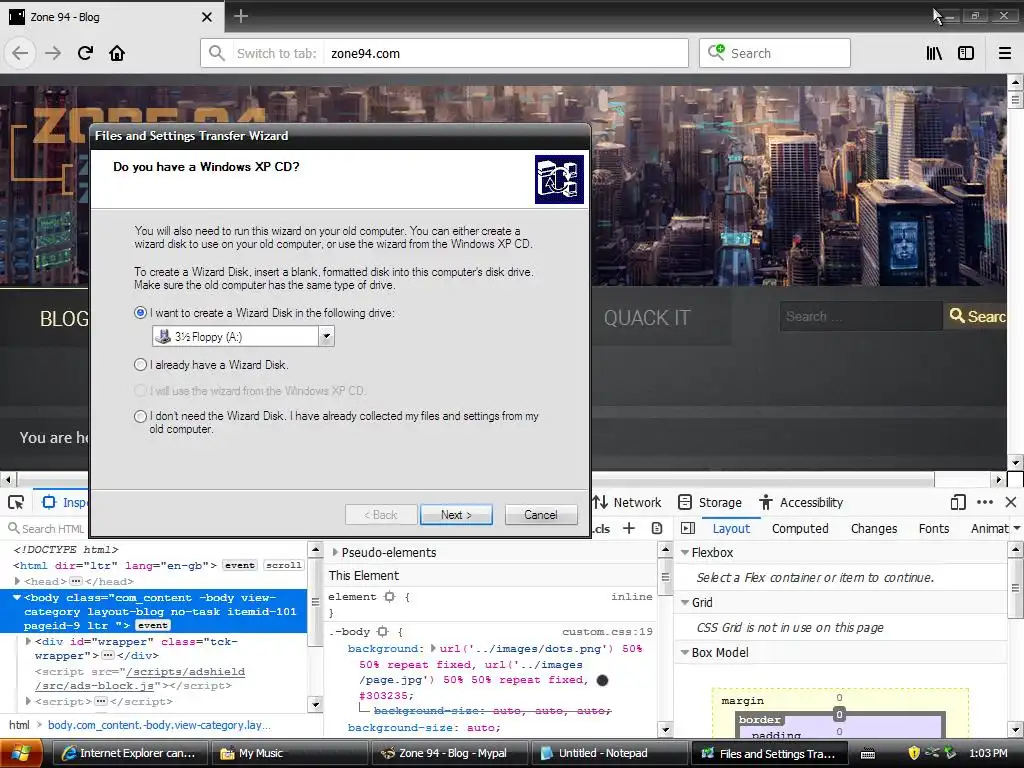Click the Search HTML field in Inspector

click(46, 528)
